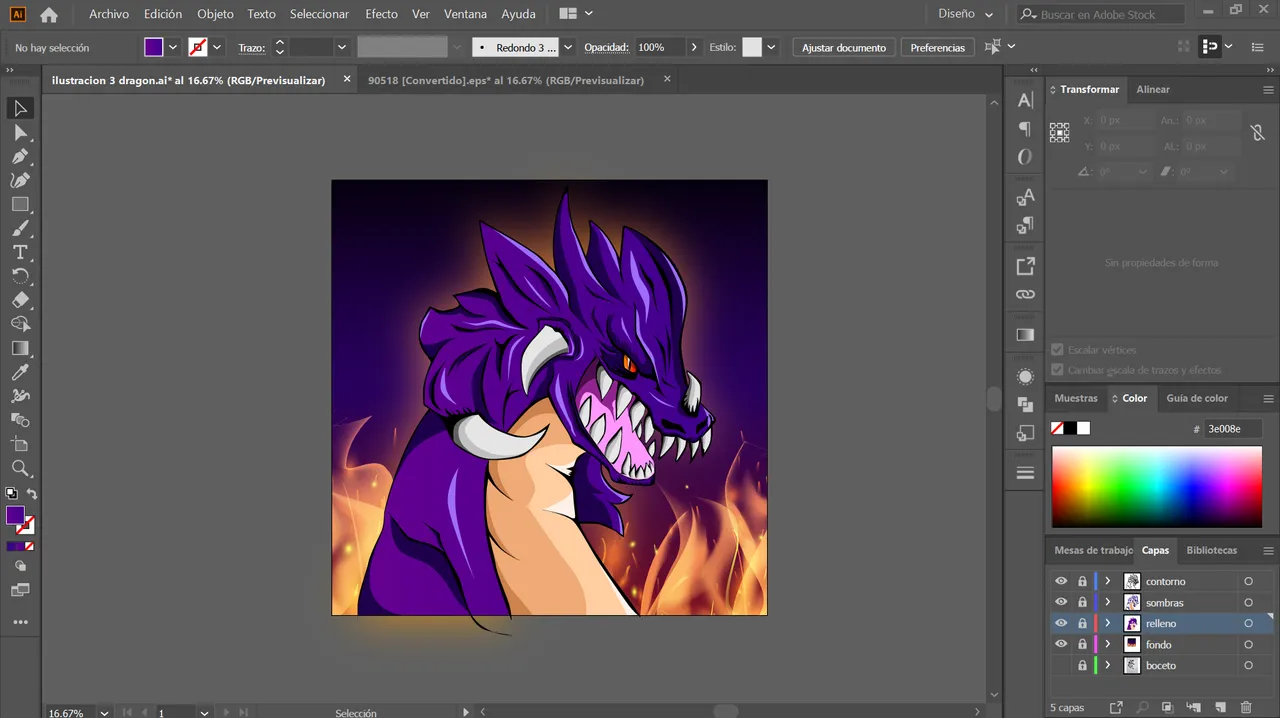Expand the boceto layer contents
The width and height of the screenshot is (1280, 718).
1107,665
